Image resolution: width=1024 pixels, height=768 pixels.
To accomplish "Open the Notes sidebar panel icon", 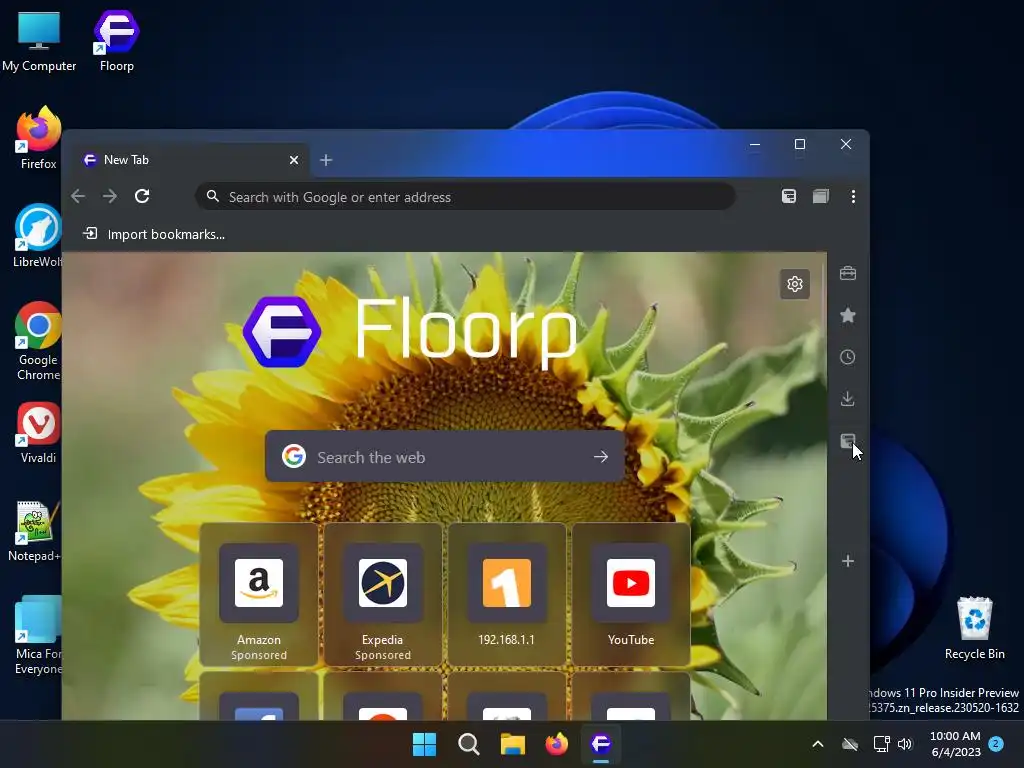I will [x=848, y=441].
